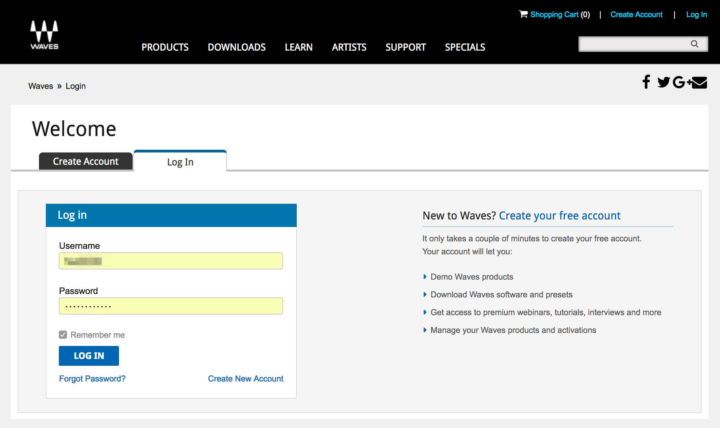
Task: Share page via Twitter icon
Action: click(663, 82)
